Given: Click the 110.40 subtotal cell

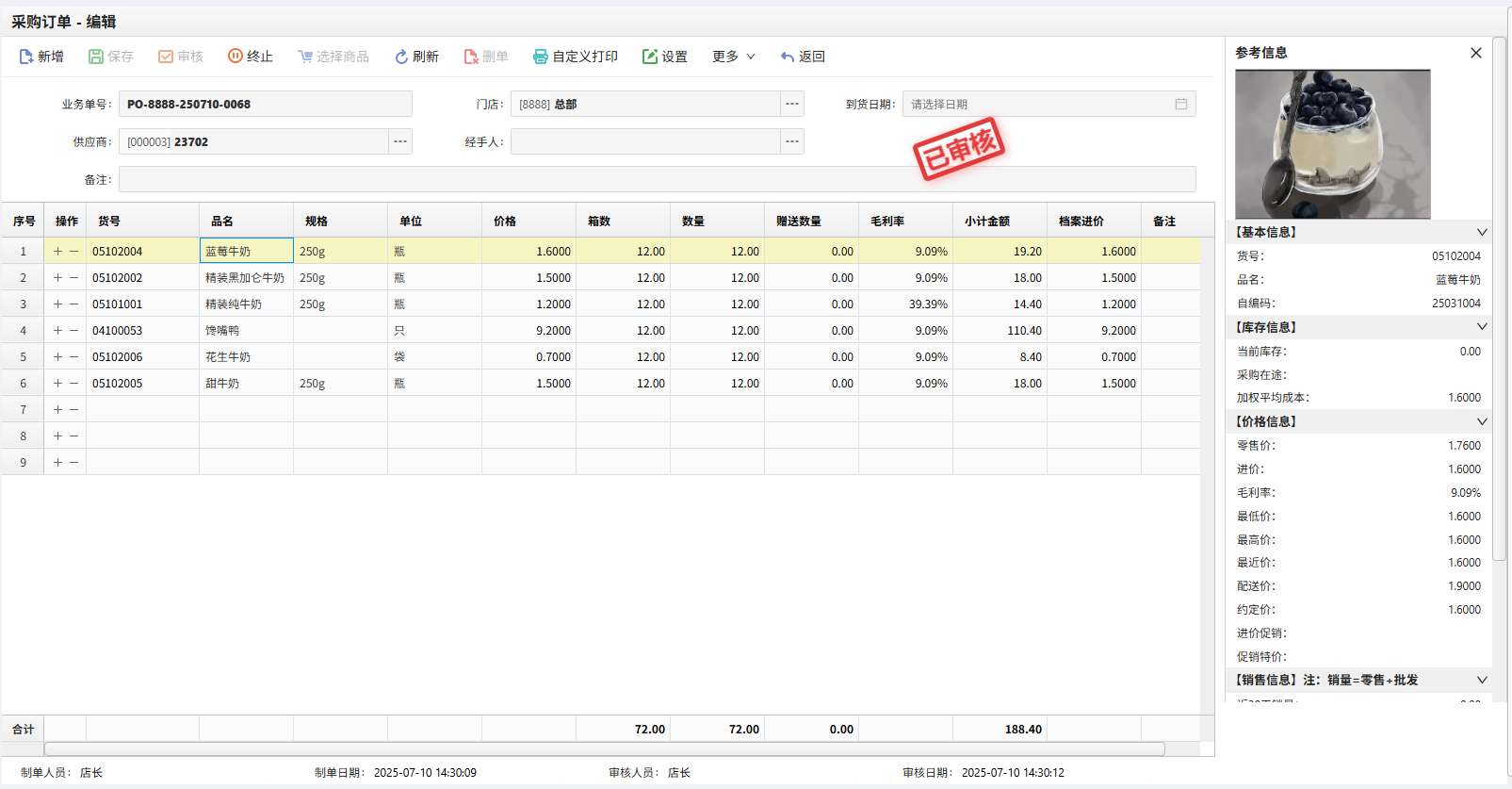Looking at the screenshot, I should click(x=1000, y=331).
